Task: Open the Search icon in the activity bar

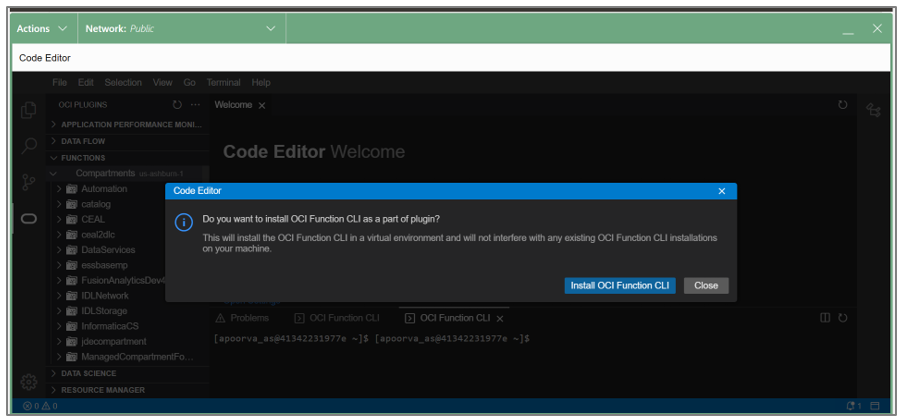Action: (x=29, y=146)
